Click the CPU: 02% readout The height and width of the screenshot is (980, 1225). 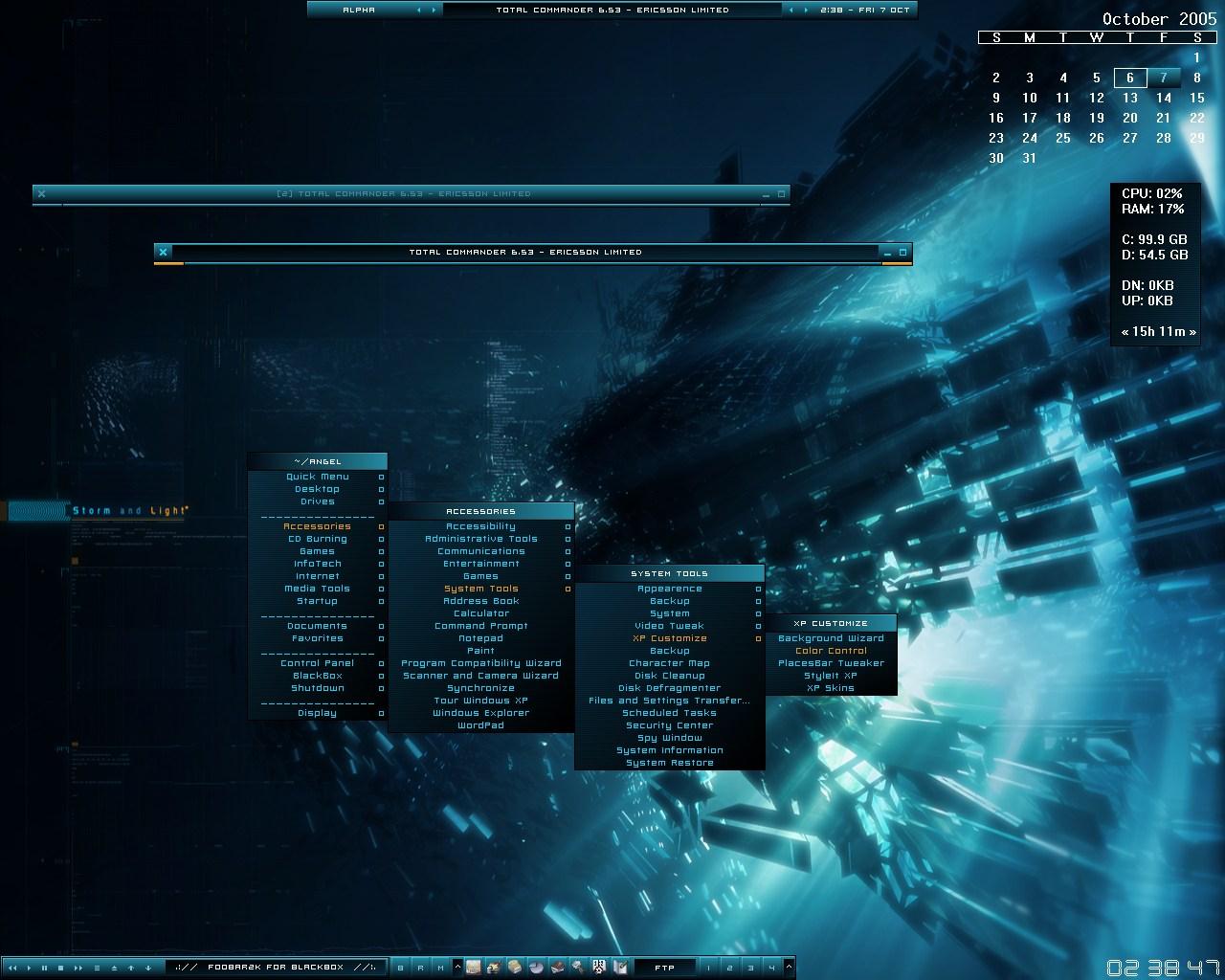[1152, 193]
